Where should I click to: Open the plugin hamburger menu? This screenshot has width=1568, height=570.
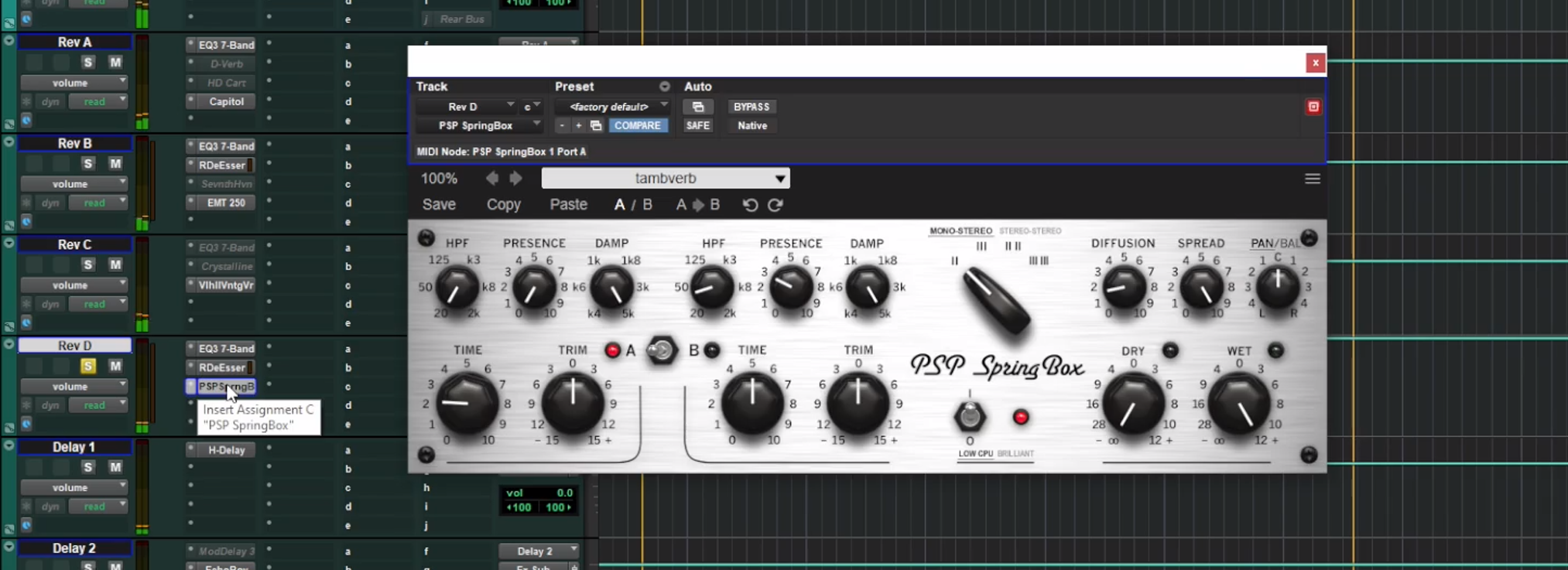pos(1312,179)
